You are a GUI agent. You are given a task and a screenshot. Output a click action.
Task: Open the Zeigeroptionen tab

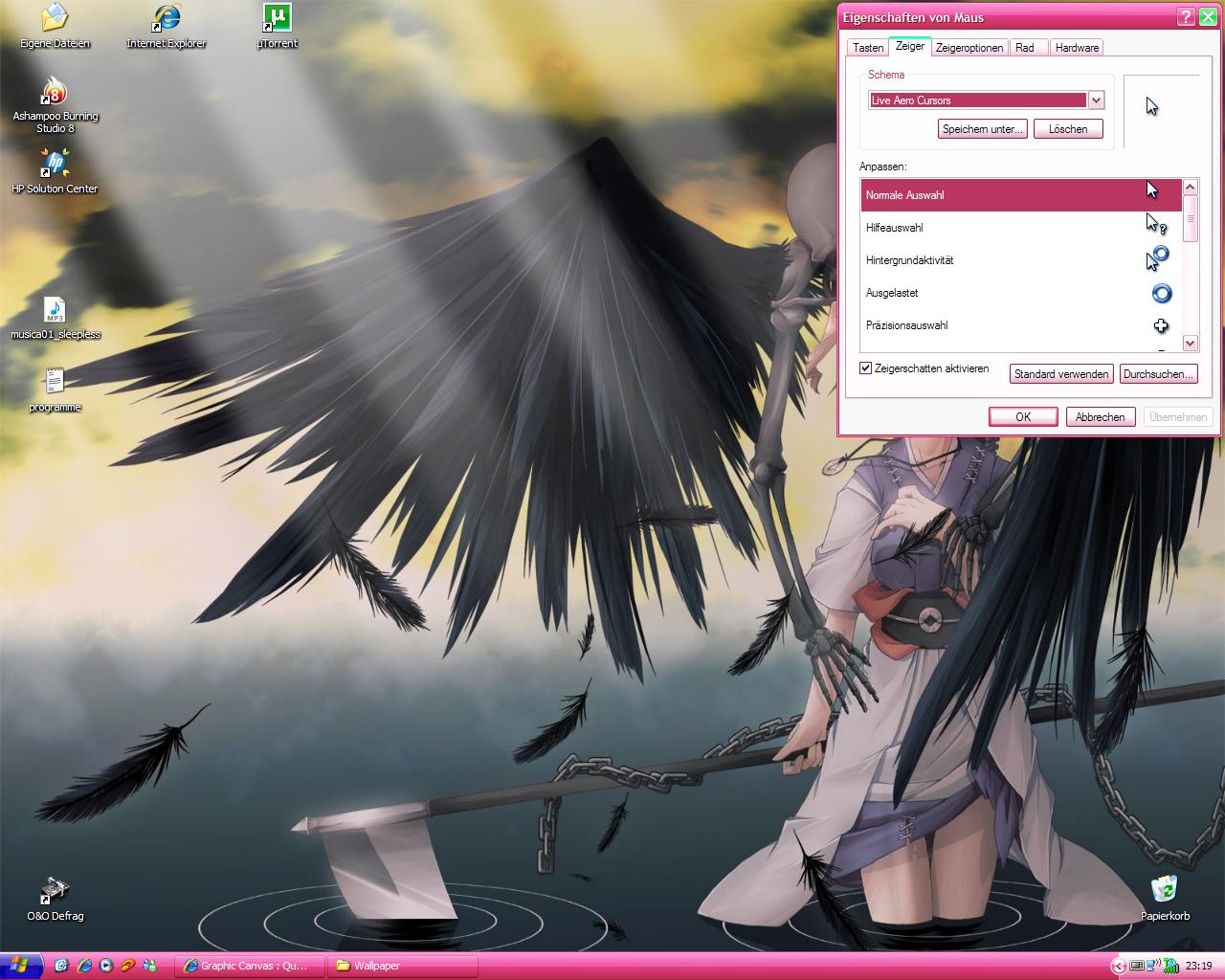pyautogui.click(x=969, y=48)
